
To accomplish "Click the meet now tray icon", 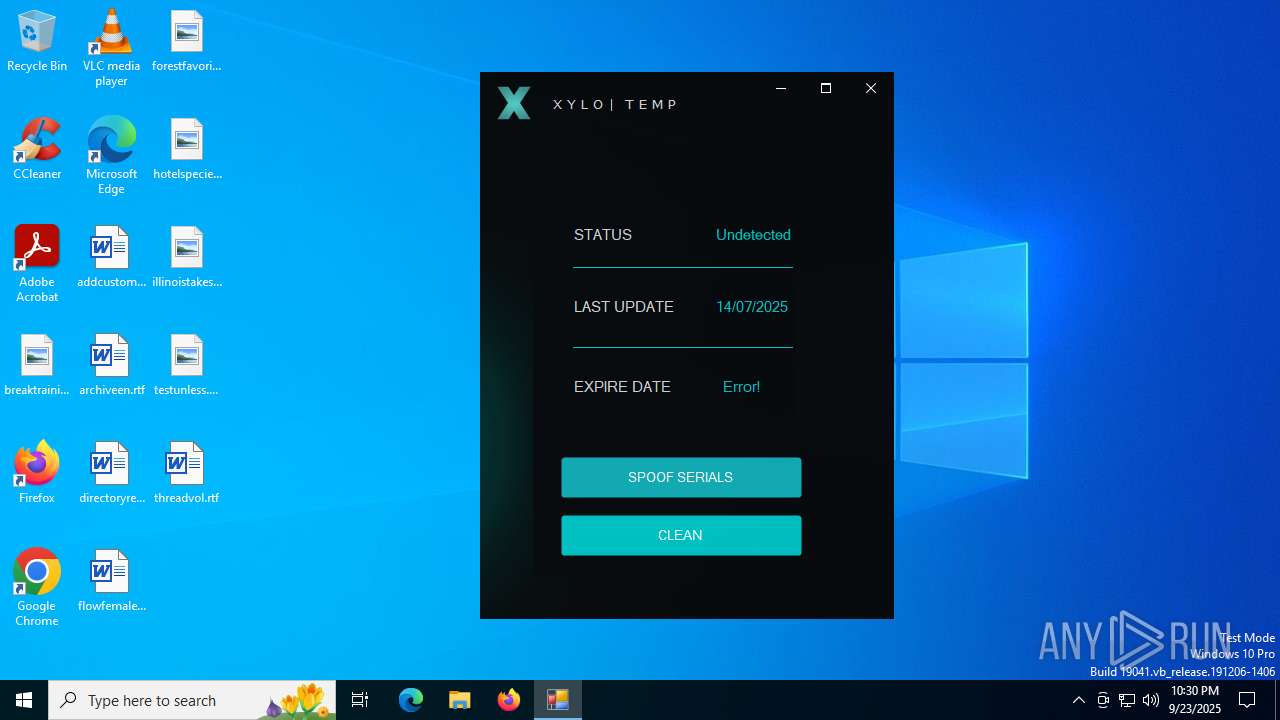I will point(1103,700).
